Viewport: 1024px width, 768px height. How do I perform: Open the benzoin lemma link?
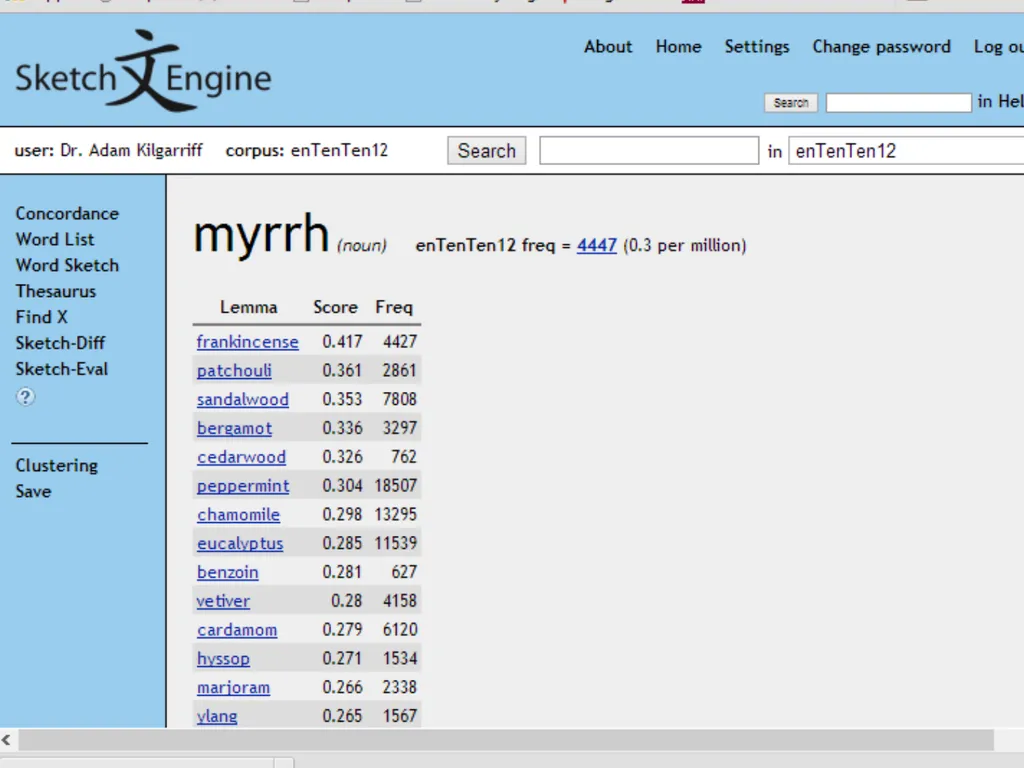coord(227,572)
